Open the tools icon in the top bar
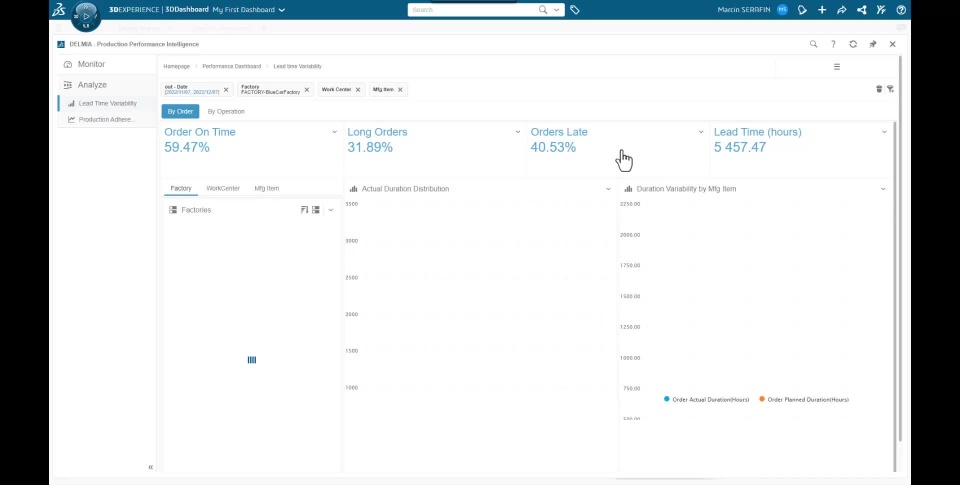960x485 pixels. tap(881, 10)
